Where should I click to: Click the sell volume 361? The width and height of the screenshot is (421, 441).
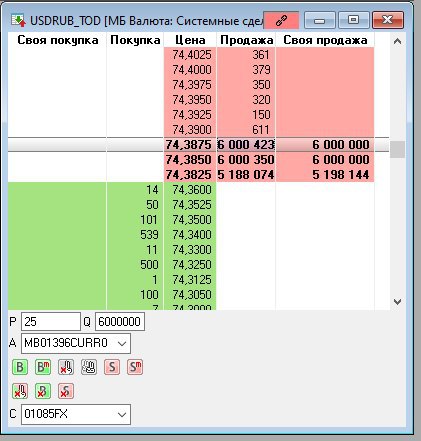click(261, 55)
